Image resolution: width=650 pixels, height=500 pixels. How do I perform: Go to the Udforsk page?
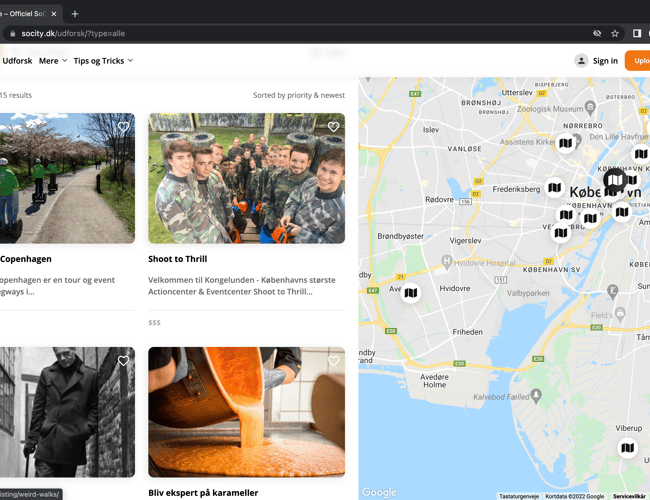coord(17,61)
